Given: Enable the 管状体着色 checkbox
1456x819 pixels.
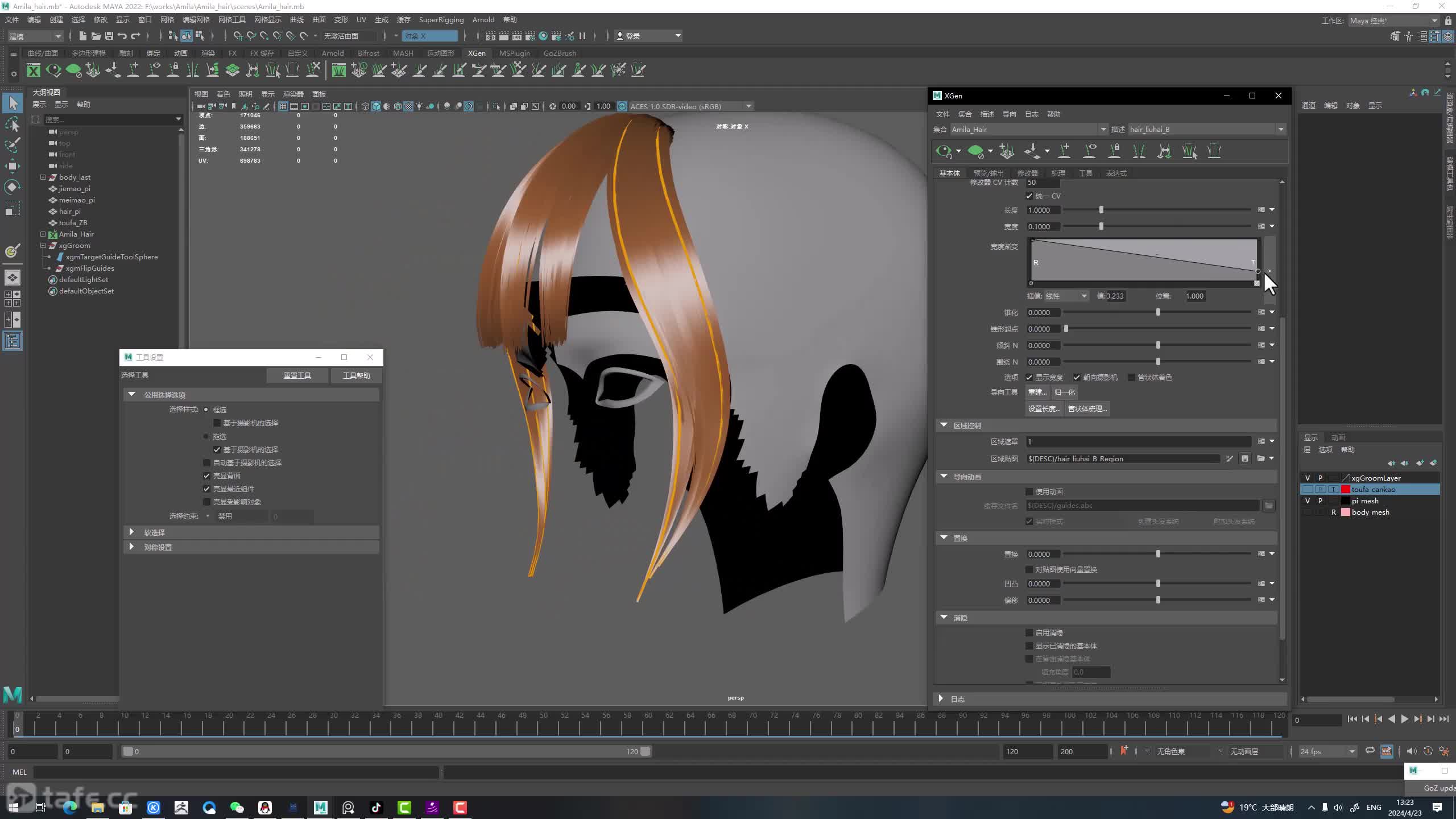Looking at the screenshot, I should 1131,378.
